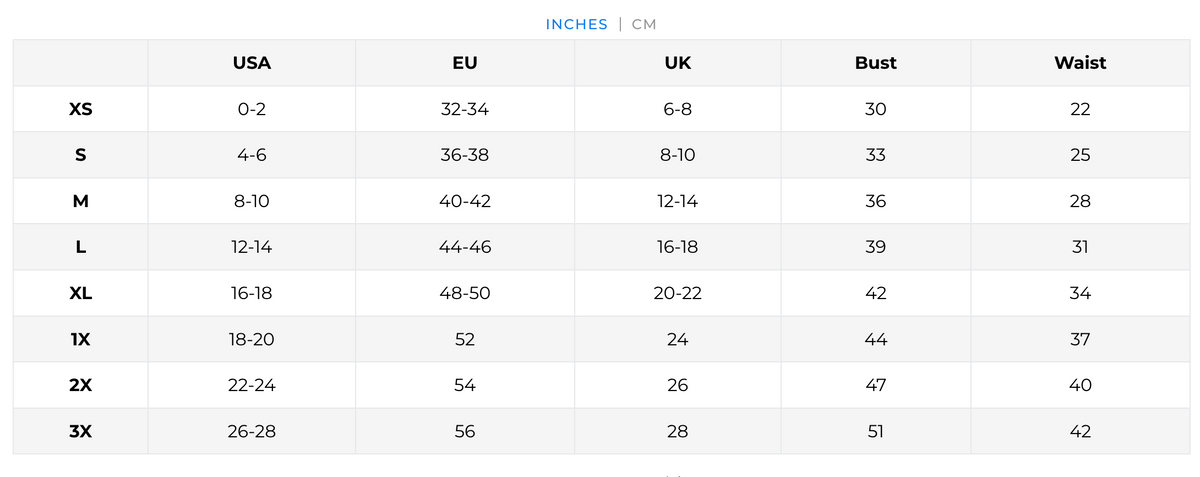
Task: Select the INCHES unit option
Action: point(576,24)
